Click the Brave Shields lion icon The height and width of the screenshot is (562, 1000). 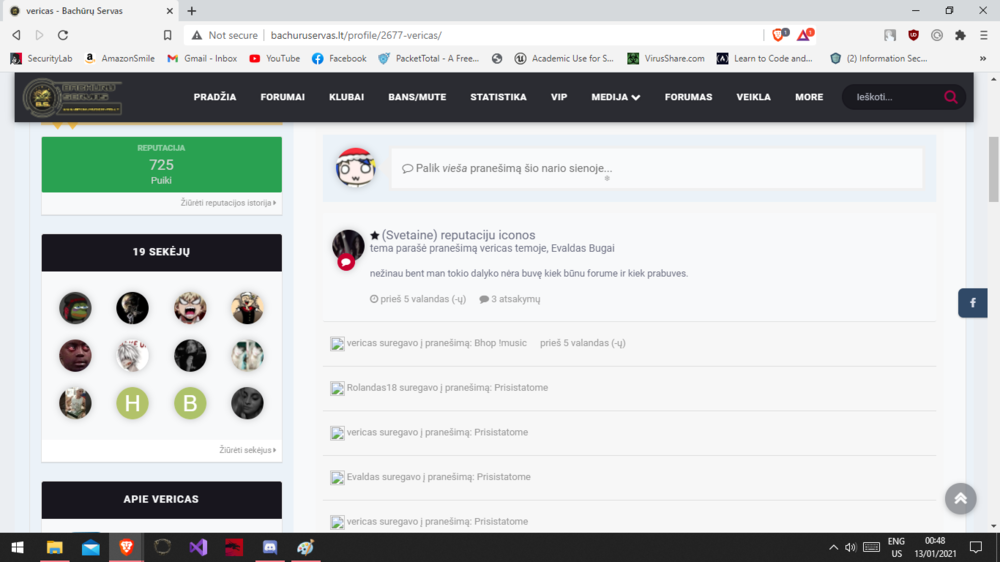(778, 35)
